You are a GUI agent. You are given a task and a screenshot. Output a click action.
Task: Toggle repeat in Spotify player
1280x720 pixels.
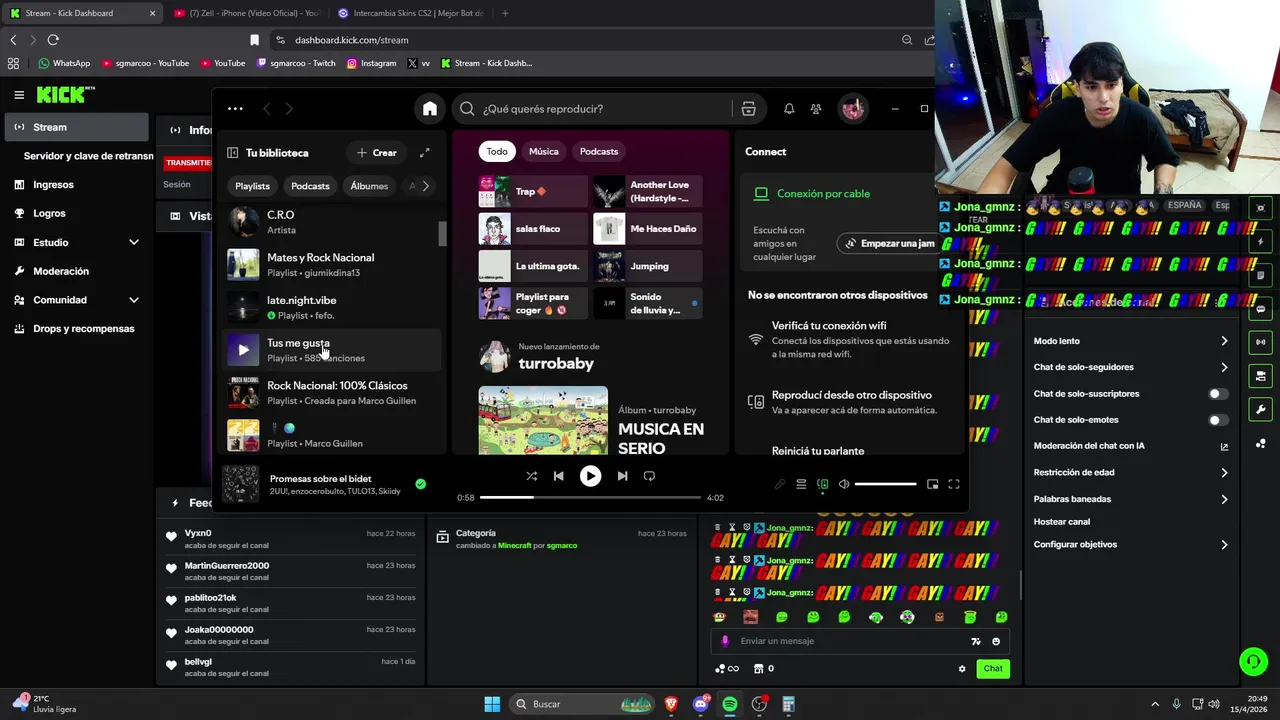tap(649, 476)
